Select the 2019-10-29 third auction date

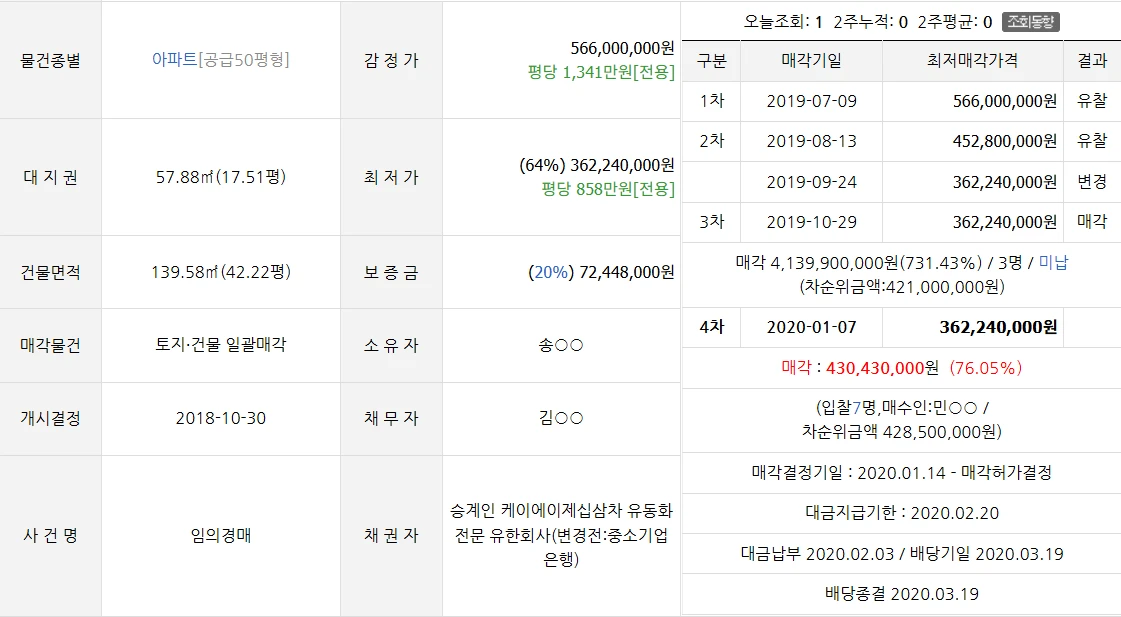coord(811,222)
